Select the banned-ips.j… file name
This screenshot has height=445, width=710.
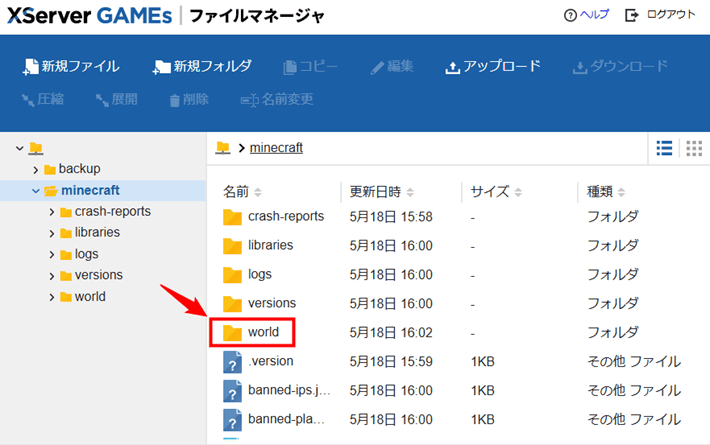(289, 390)
